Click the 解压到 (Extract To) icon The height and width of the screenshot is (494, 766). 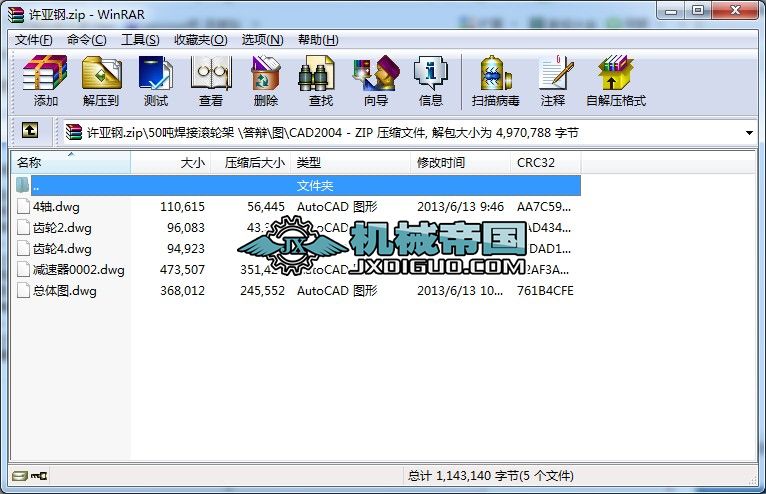tap(101, 81)
